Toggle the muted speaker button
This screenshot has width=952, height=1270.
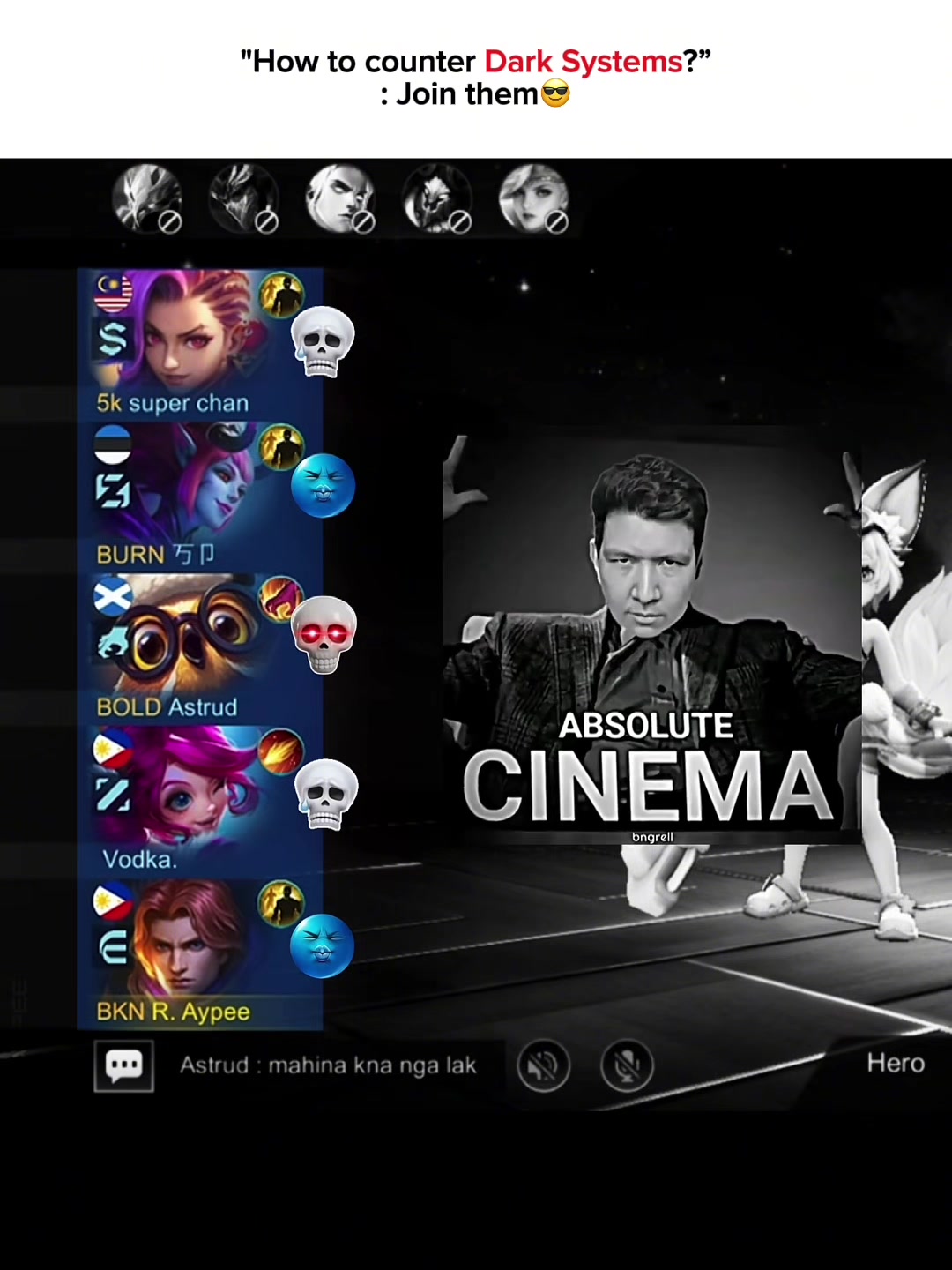(543, 1065)
